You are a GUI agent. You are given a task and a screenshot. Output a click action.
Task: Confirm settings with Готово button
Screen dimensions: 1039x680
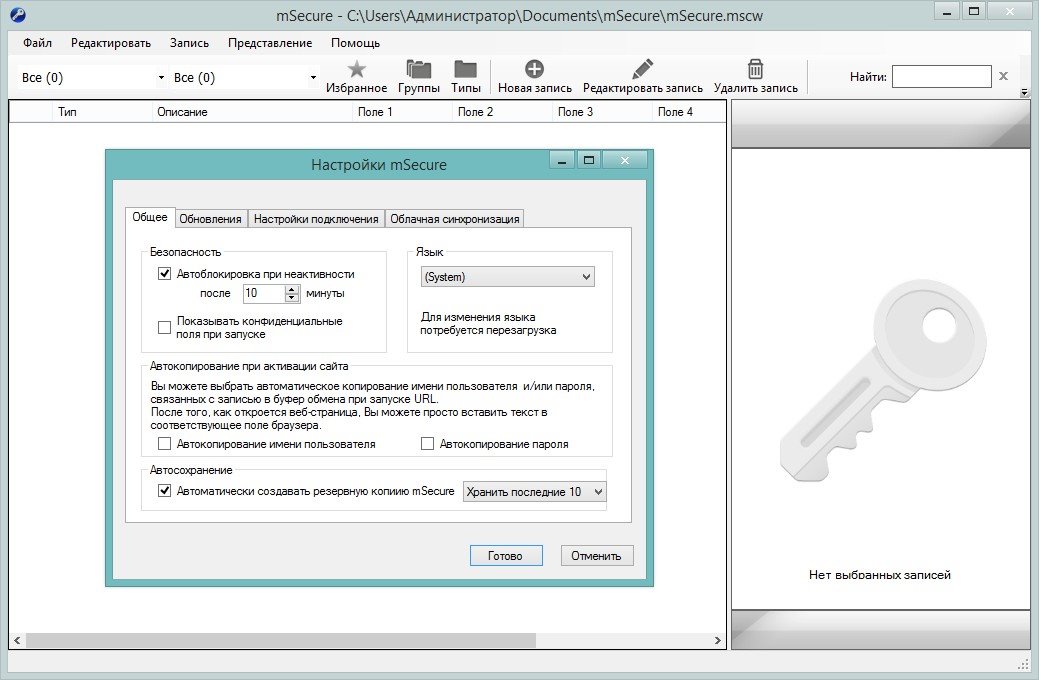click(x=506, y=555)
